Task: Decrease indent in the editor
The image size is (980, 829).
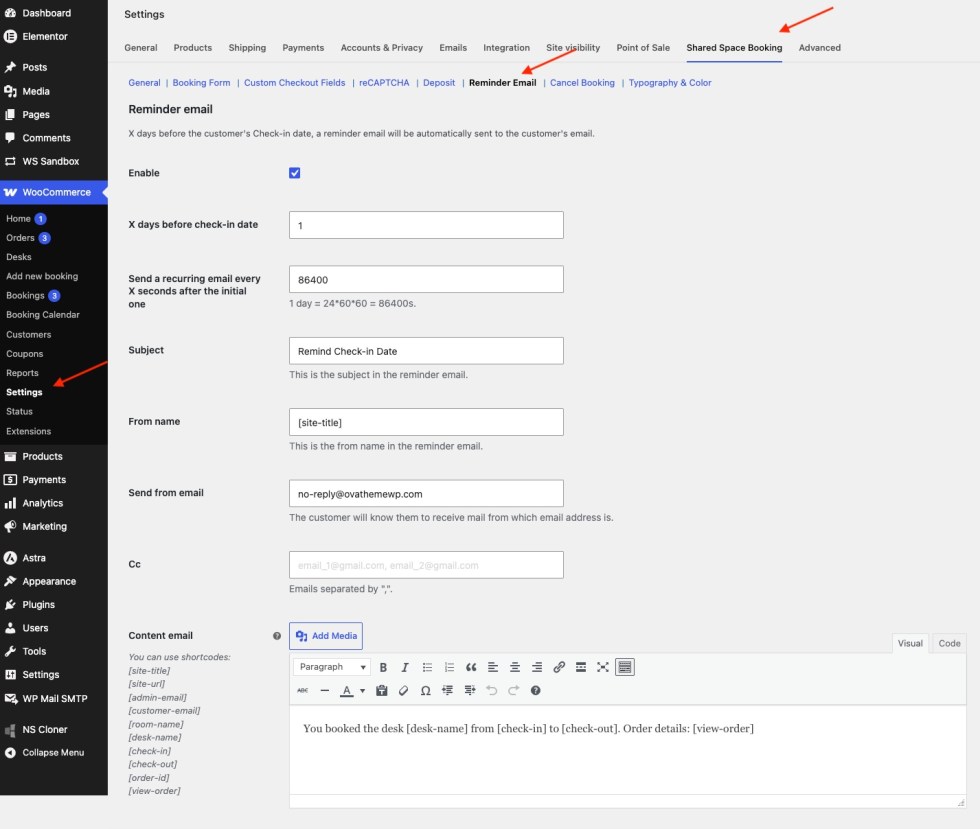Action: point(448,690)
